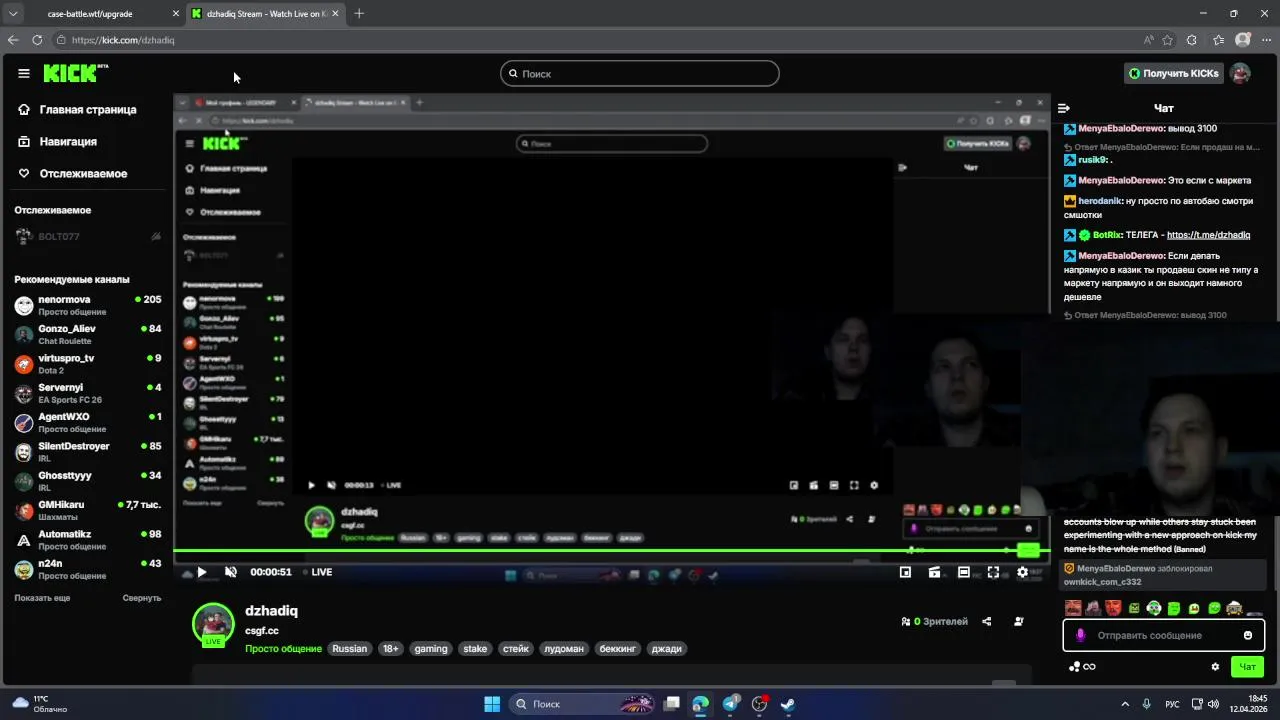
Task: Open the clip creation icon
Action: click(x=934, y=572)
